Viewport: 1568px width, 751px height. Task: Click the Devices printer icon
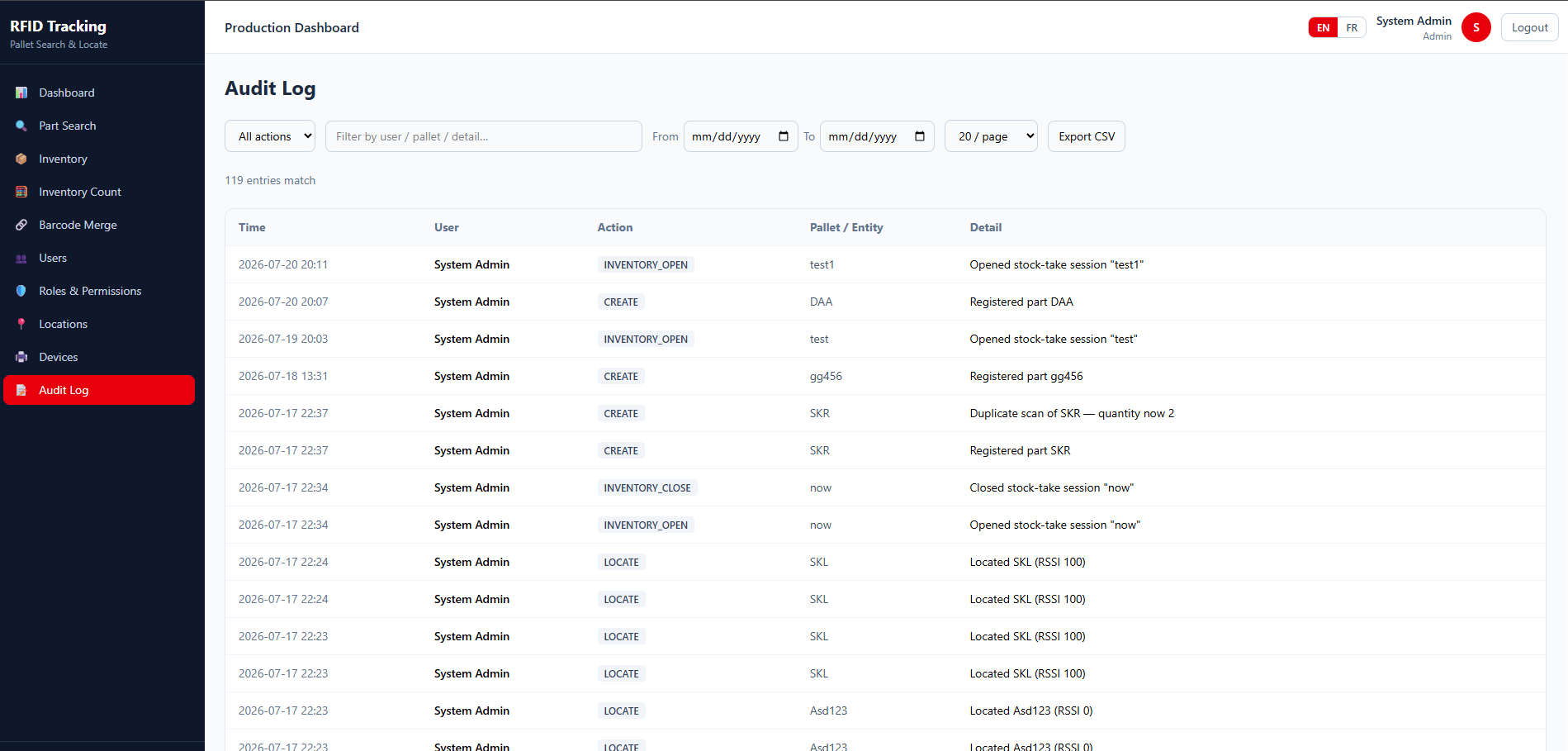(x=21, y=357)
